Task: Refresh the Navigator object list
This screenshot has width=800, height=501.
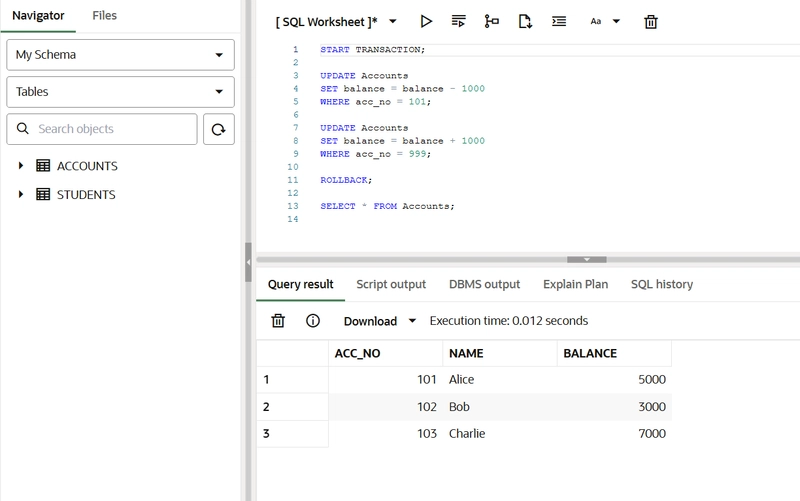Action: [x=218, y=129]
